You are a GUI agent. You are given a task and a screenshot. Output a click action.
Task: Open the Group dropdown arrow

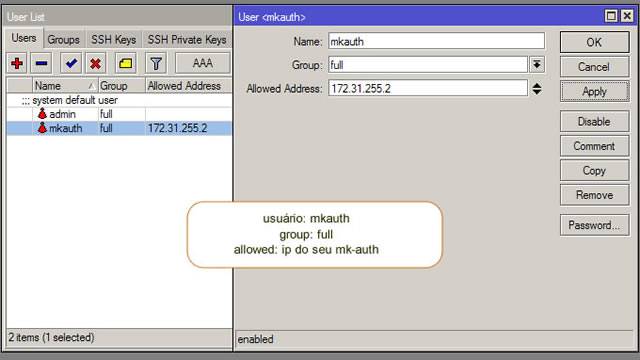point(537,64)
